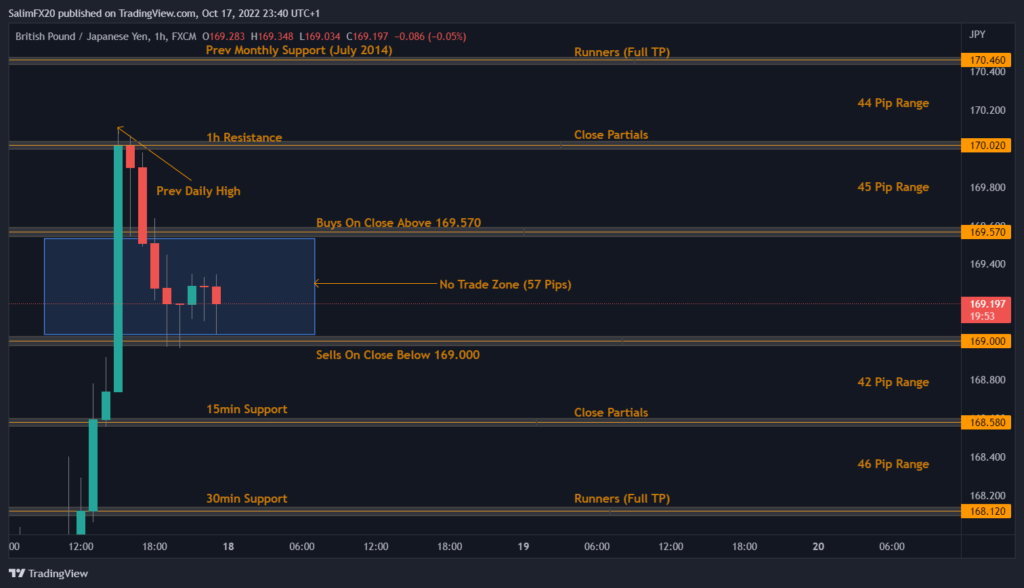Click the 168.580 price axis label
Screen dimensions: 1024x588
[988, 424]
